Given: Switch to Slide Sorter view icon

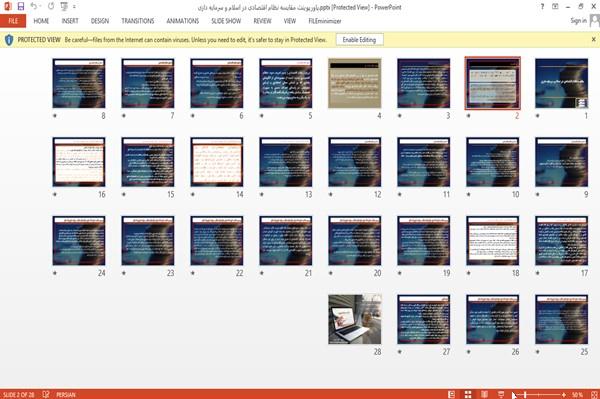Looking at the screenshot, I should (x=468, y=394).
